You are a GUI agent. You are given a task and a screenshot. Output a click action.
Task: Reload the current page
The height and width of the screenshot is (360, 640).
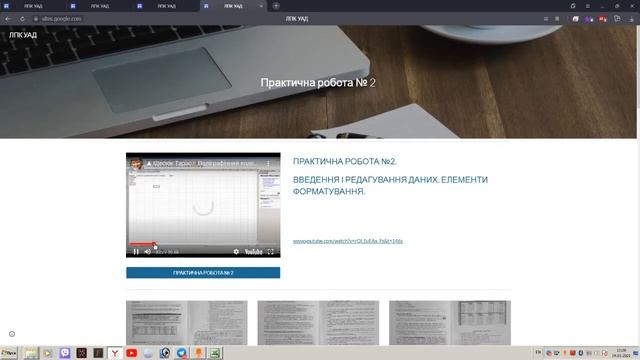(22, 19)
